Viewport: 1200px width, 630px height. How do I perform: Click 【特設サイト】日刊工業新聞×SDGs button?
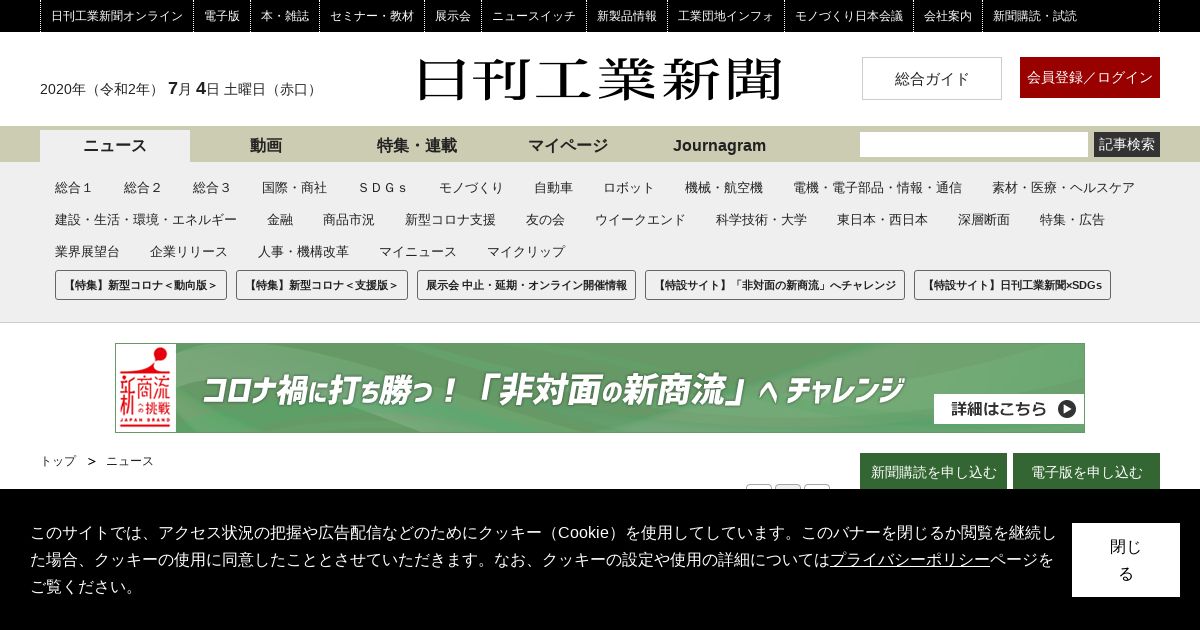point(1012,285)
